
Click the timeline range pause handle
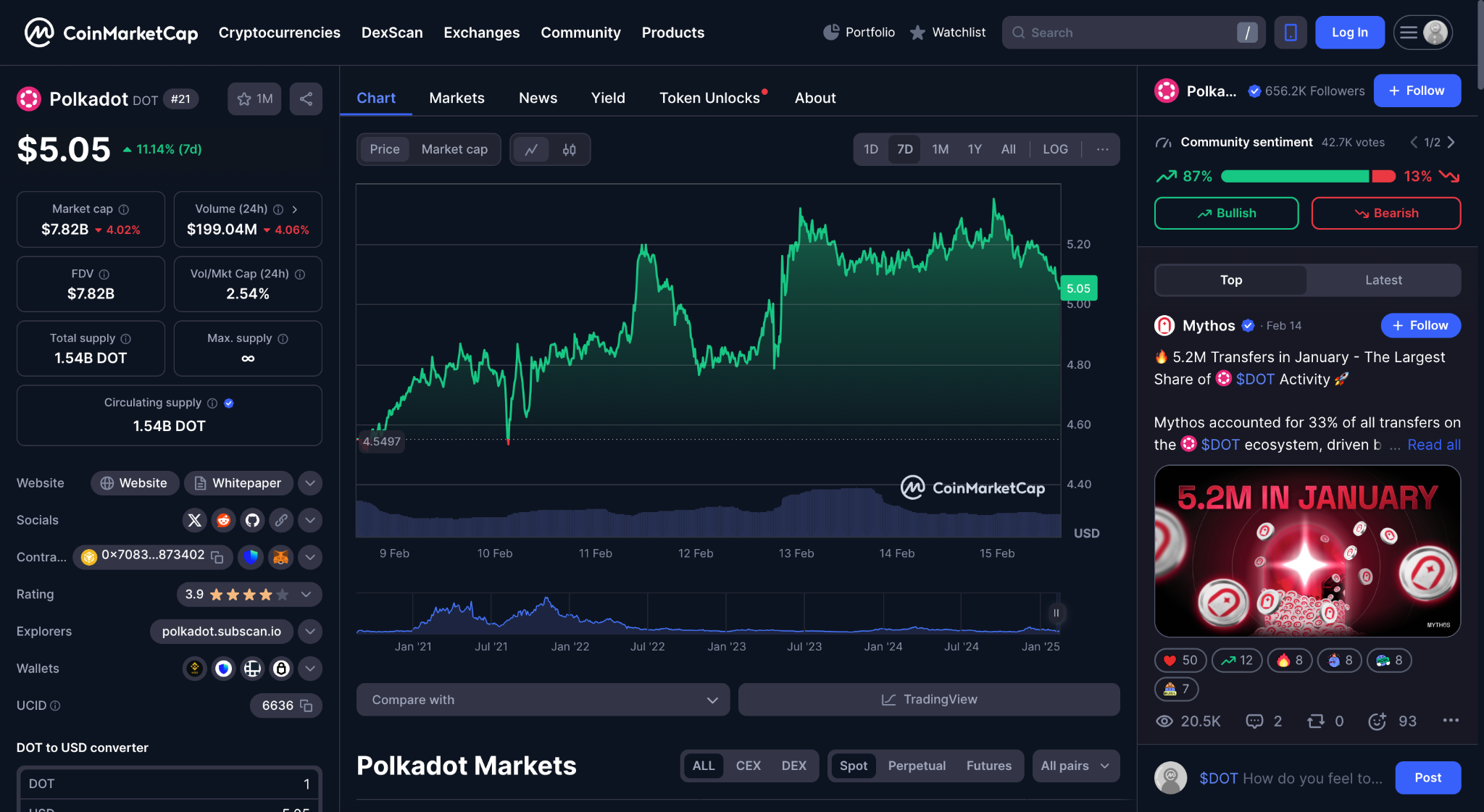1056,613
